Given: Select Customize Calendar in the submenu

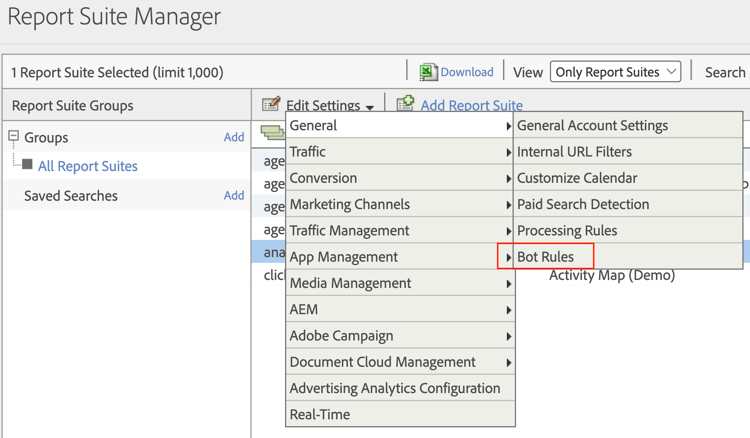Looking at the screenshot, I should coord(577,178).
